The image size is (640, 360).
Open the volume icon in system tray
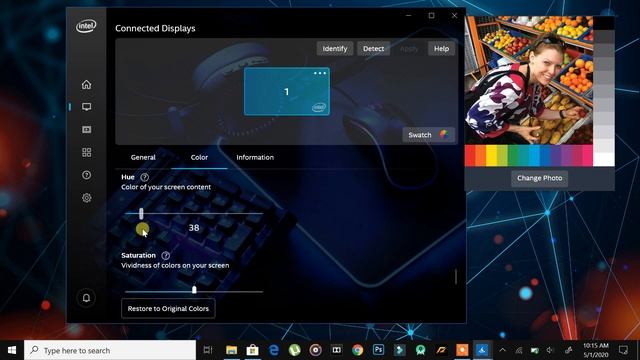click(x=550, y=350)
